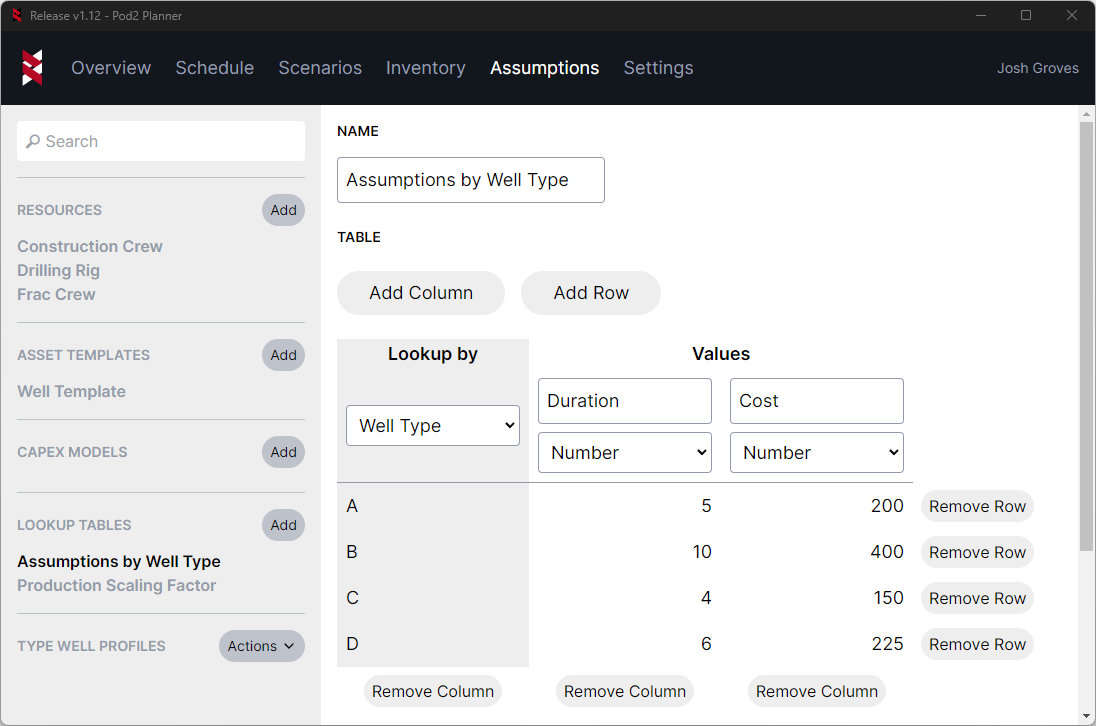Open the Well Type lookup dropdown

pyautogui.click(x=432, y=425)
